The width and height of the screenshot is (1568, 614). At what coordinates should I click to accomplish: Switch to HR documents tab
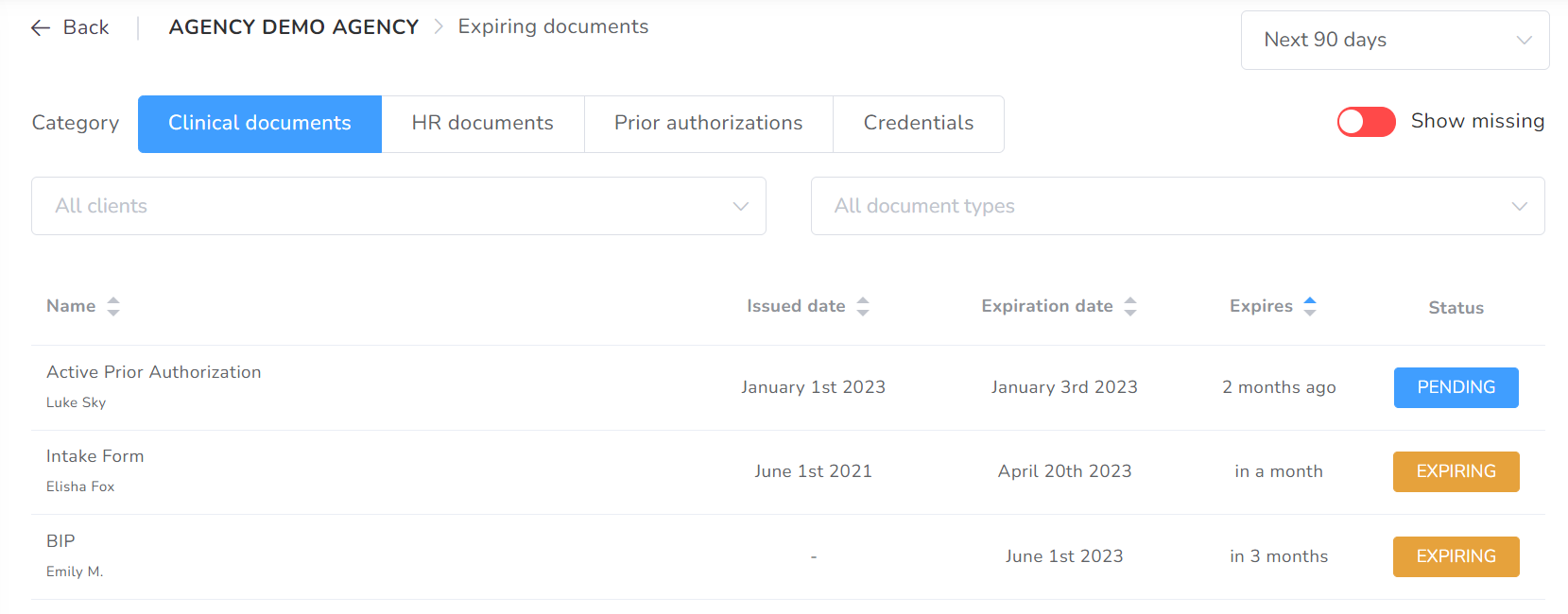point(482,124)
